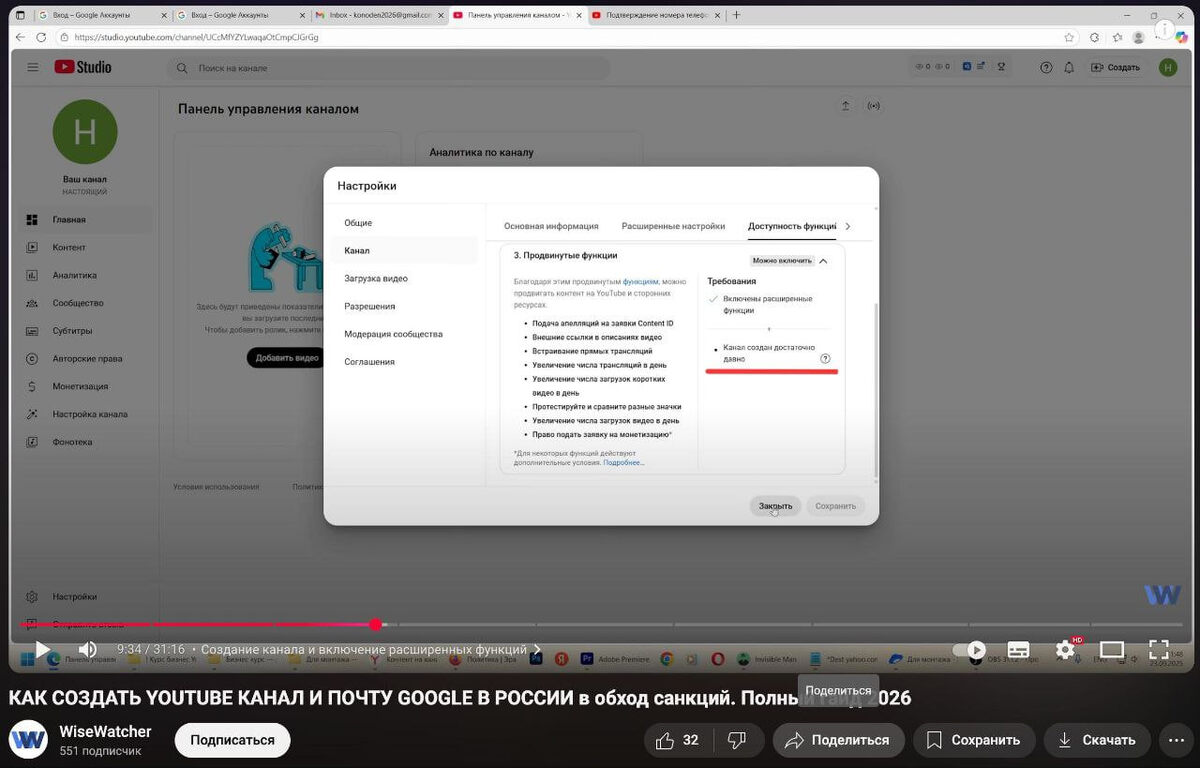Click the Сохранить button below the video
This screenshot has width=1200, height=768.
pyautogui.click(x=973, y=740)
